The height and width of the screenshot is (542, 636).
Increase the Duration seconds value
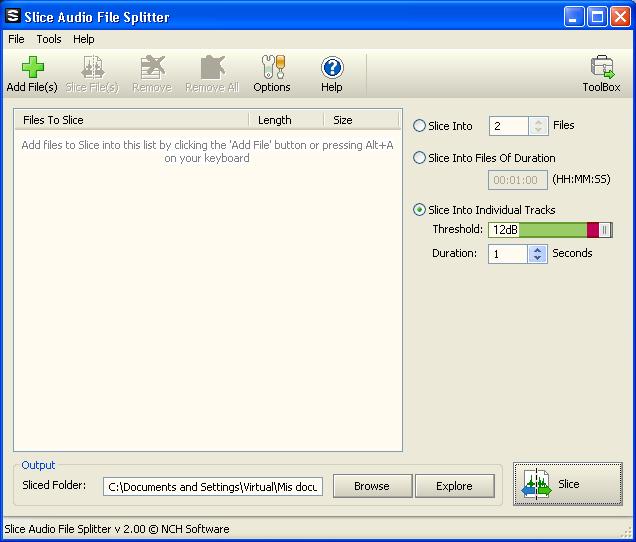[537, 250]
